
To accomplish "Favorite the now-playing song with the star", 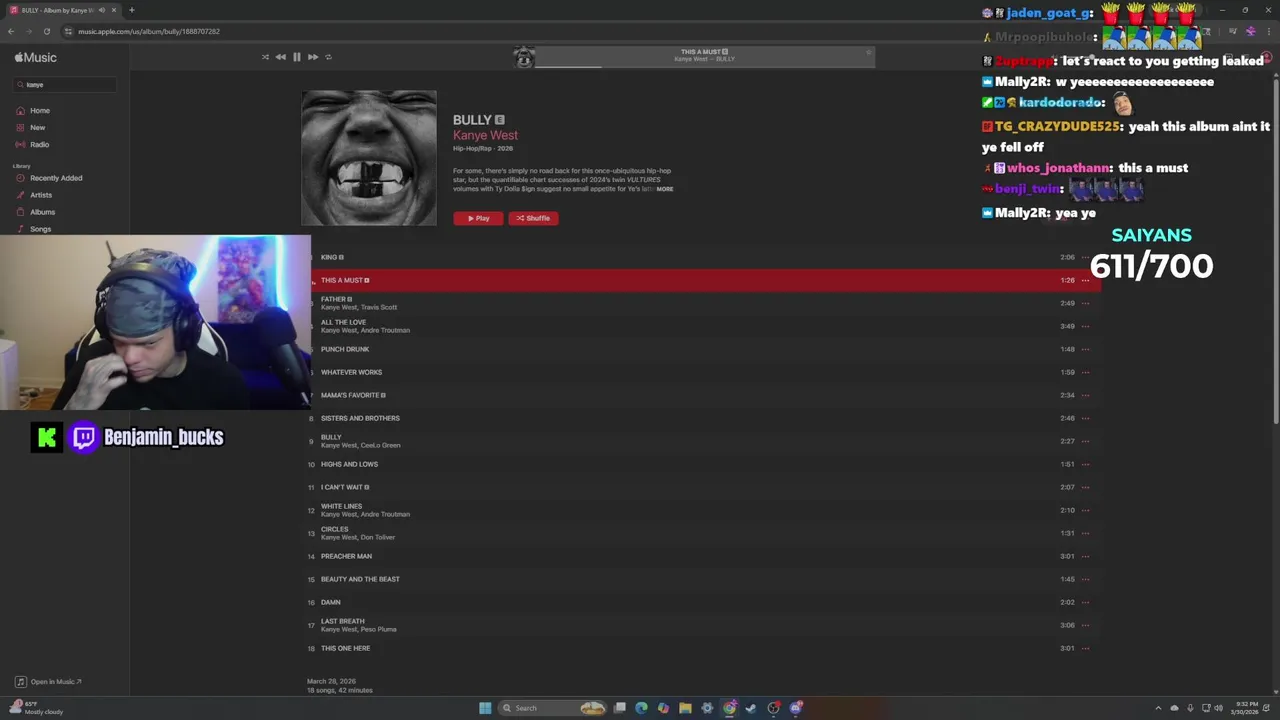I will tap(868, 52).
